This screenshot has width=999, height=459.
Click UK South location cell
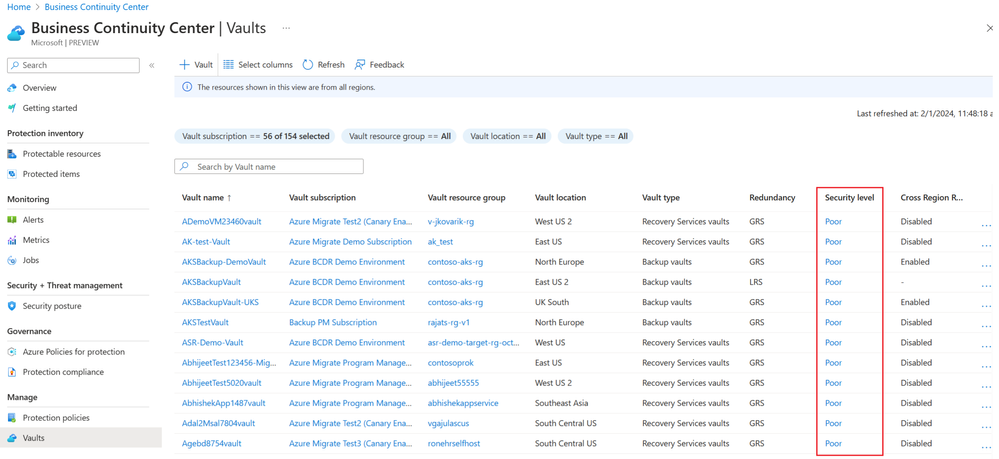click(552, 302)
